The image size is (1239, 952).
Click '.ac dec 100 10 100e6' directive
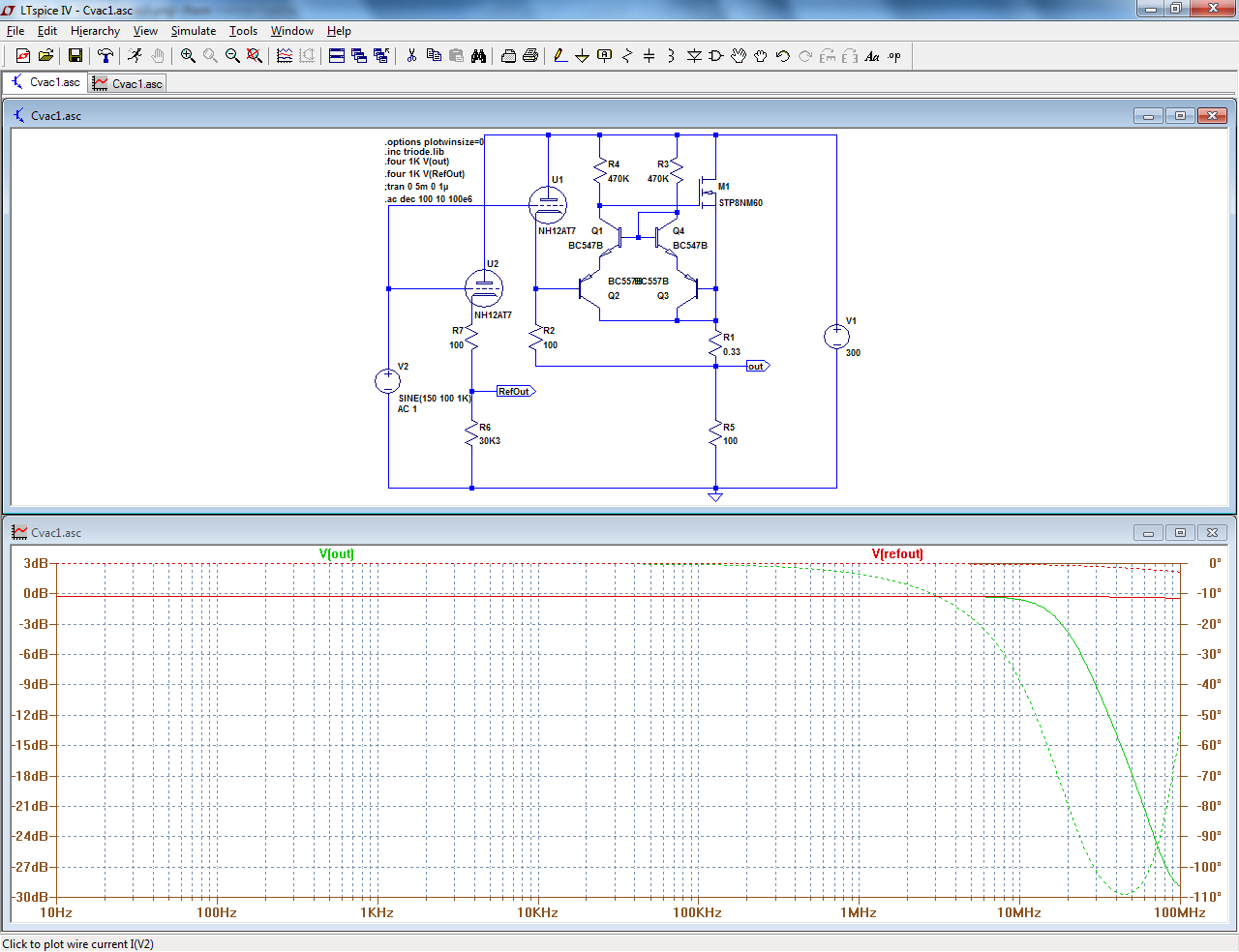point(429,199)
